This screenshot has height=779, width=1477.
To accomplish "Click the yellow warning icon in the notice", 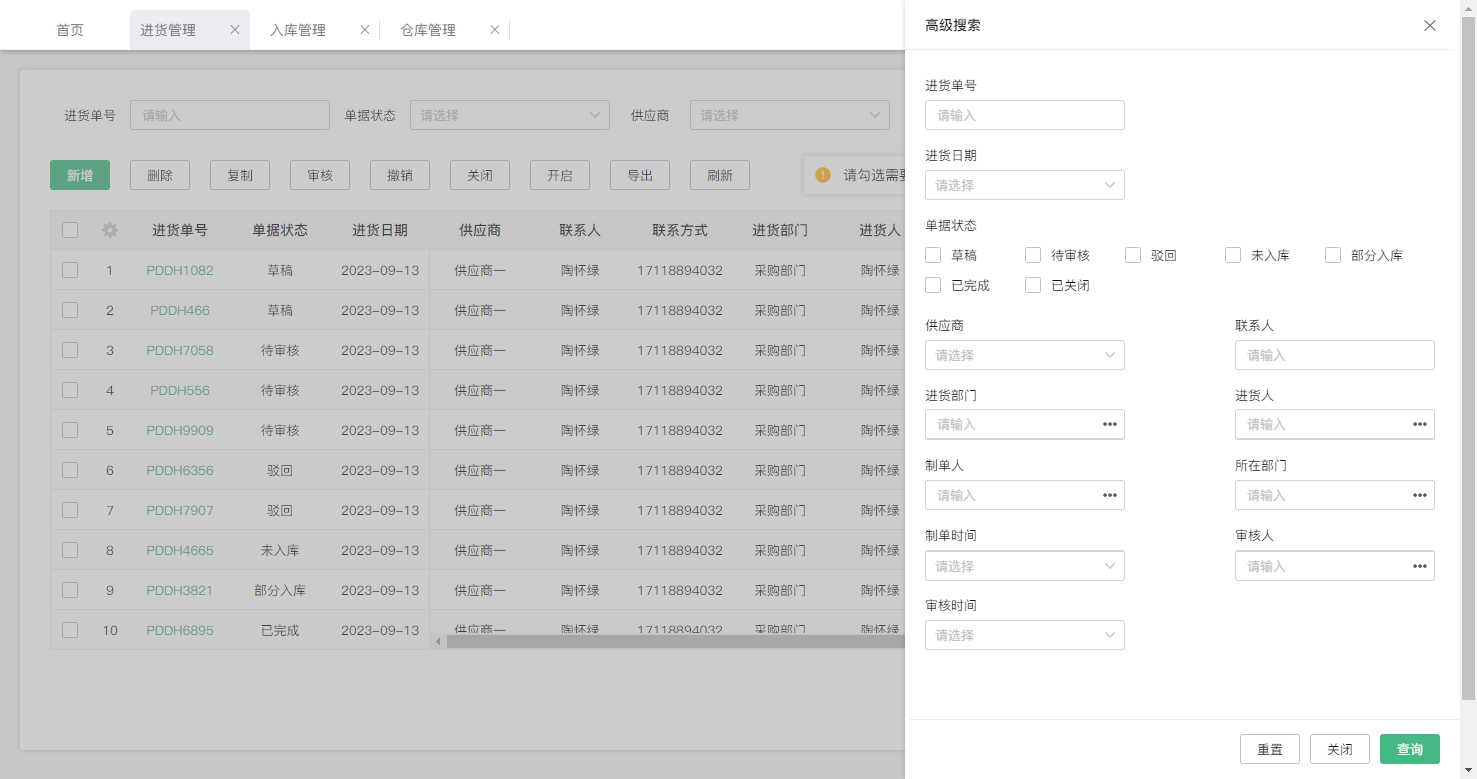I will [x=823, y=175].
